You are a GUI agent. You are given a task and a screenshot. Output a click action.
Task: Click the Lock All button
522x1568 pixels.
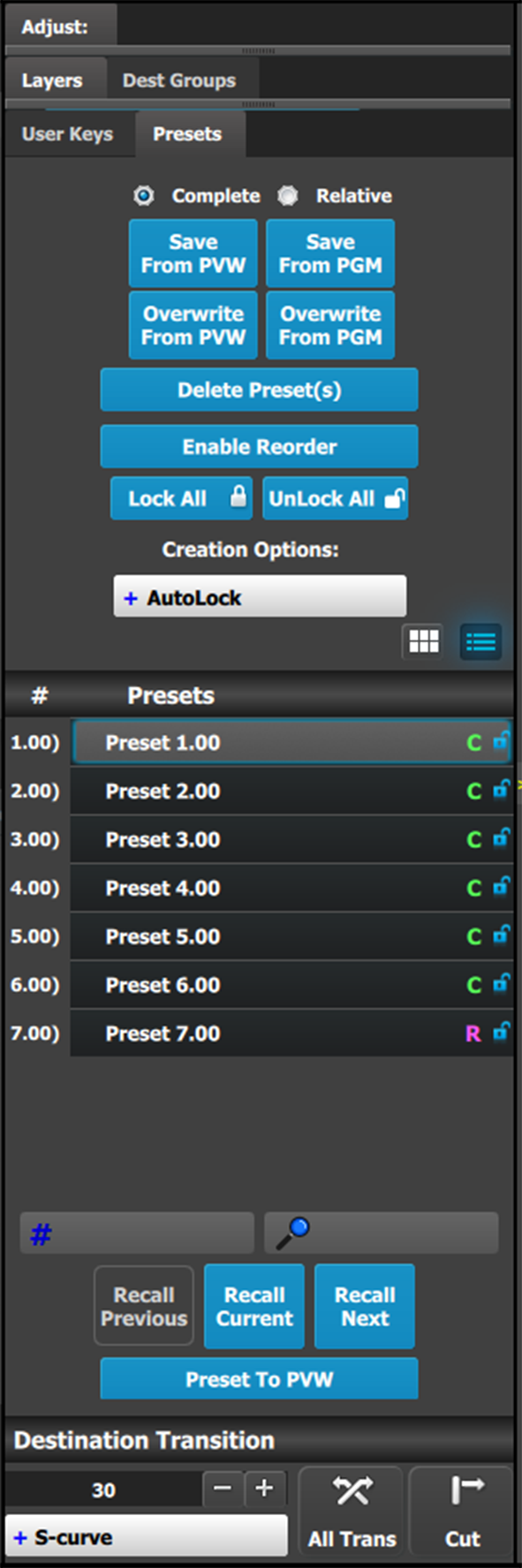[x=181, y=498]
